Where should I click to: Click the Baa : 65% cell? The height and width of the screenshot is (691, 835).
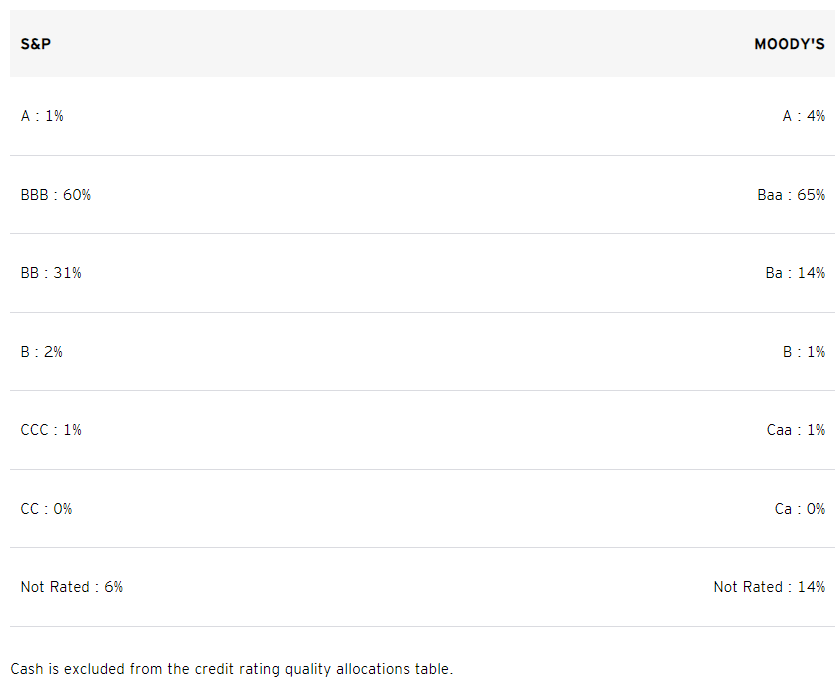[x=791, y=195]
